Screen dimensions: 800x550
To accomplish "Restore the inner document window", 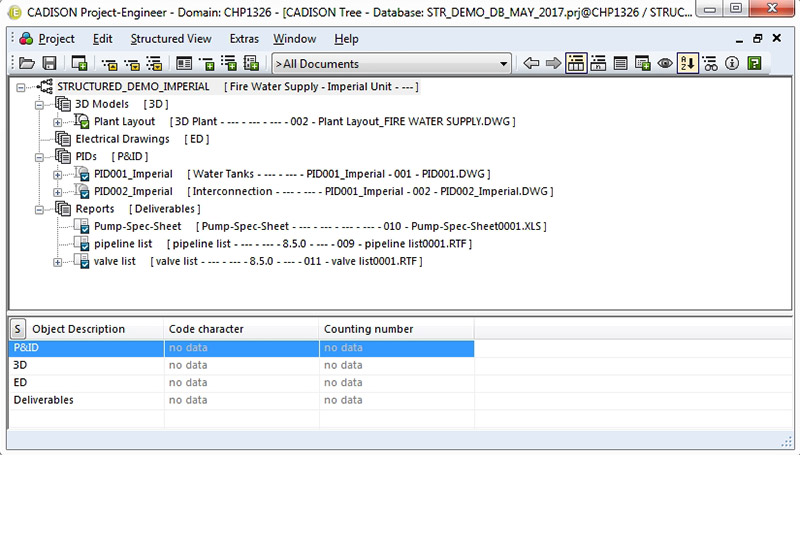I will [x=758, y=38].
